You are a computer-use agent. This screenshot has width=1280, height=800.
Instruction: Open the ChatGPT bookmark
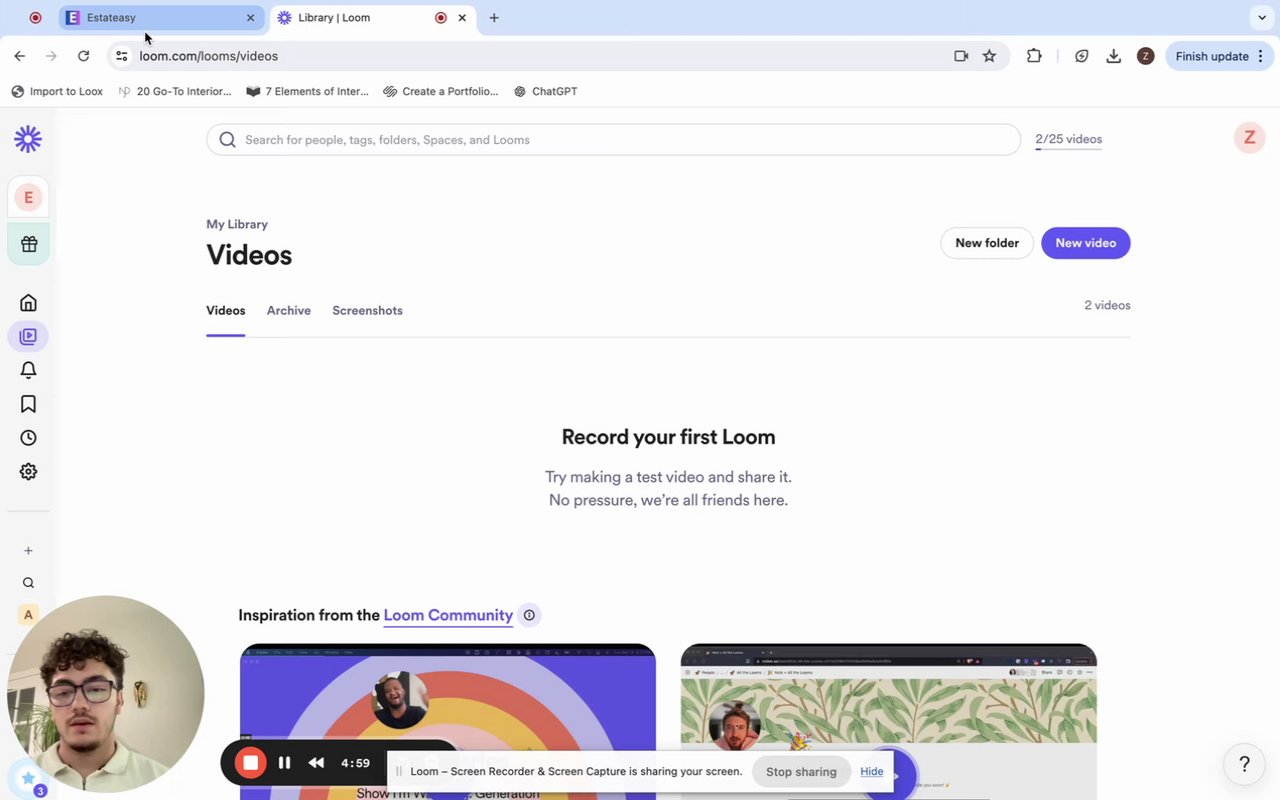click(x=545, y=91)
